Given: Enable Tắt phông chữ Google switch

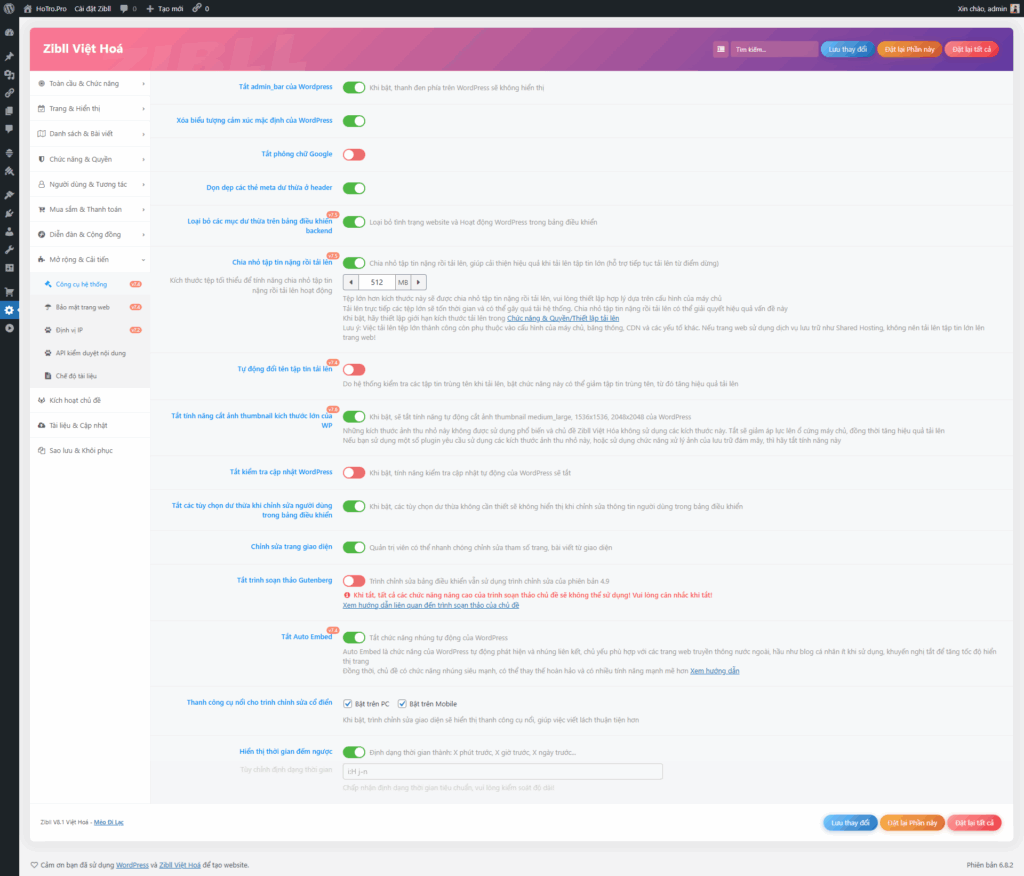Looking at the screenshot, I should coord(354,155).
